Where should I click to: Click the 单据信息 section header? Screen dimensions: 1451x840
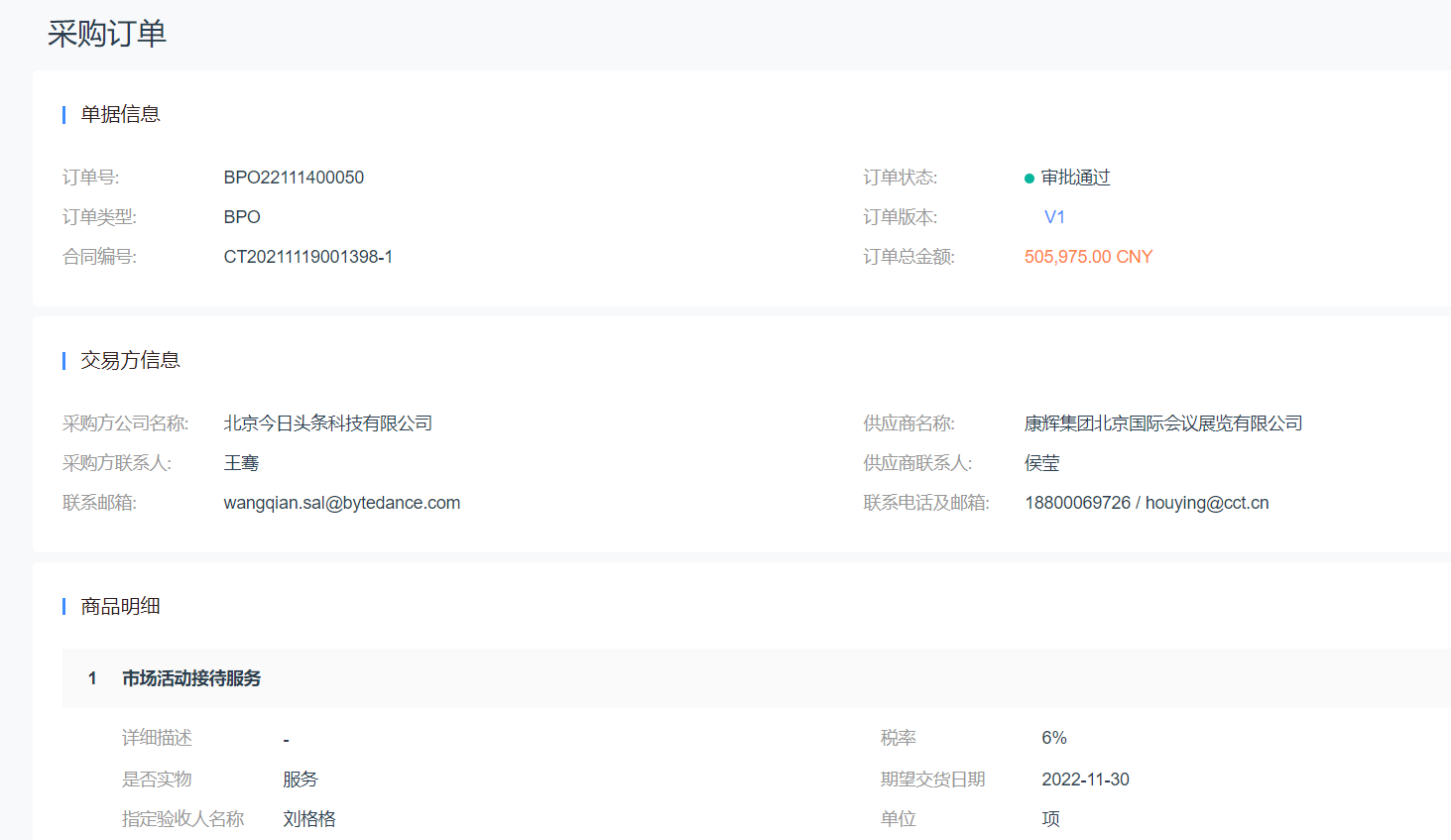point(120,114)
